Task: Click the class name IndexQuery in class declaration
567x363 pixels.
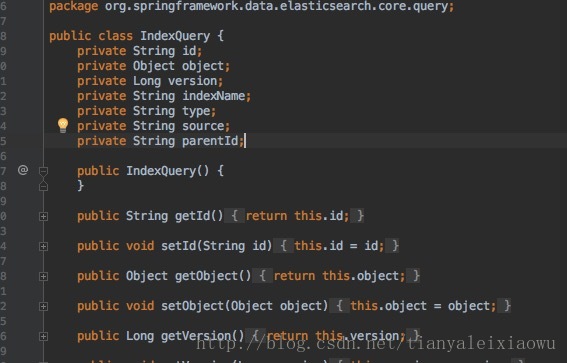Action: [175, 36]
